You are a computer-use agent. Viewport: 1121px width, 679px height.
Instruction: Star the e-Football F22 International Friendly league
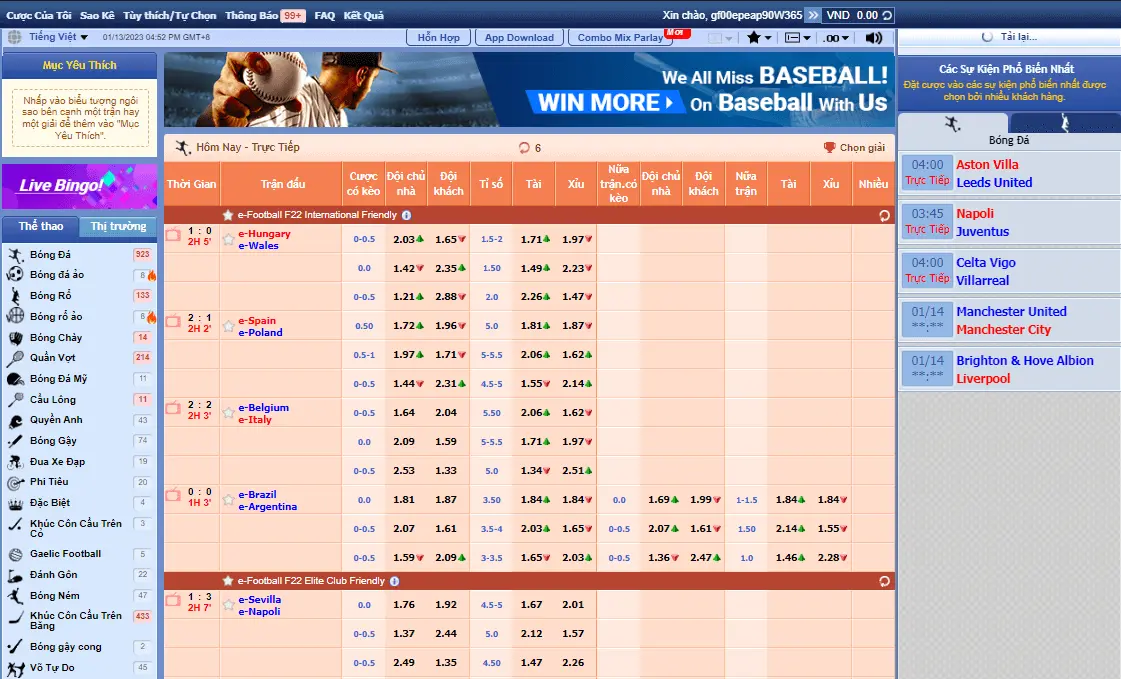pyautogui.click(x=227, y=215)
